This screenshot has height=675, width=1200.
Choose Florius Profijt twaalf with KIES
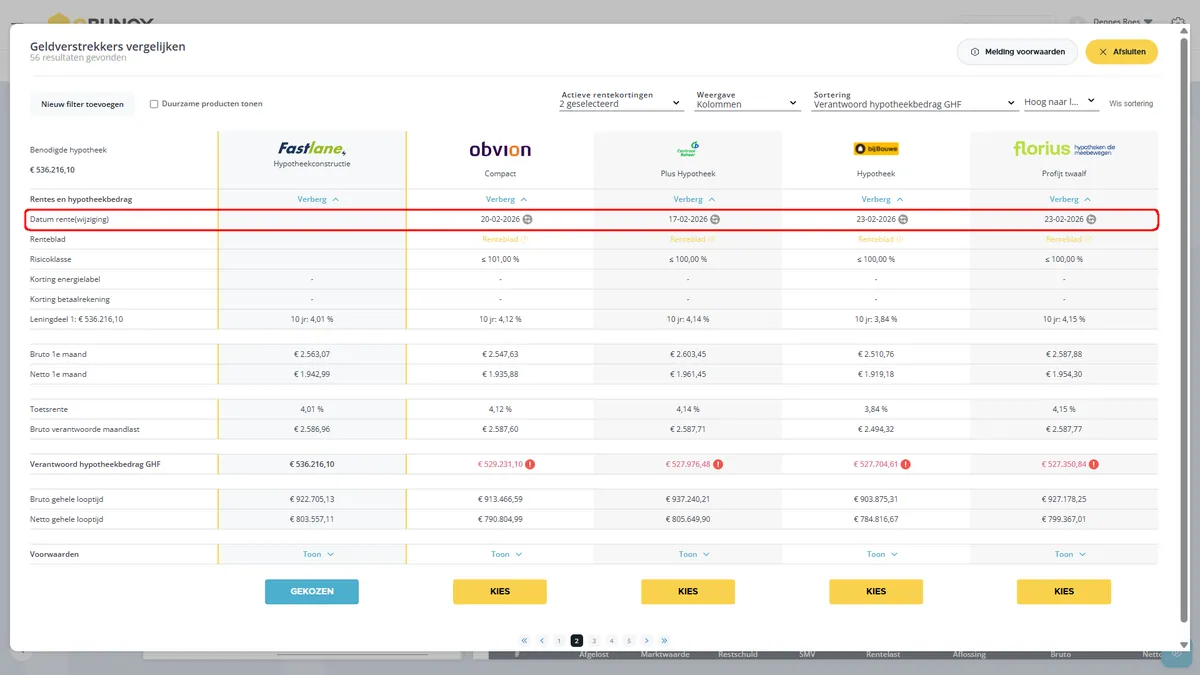1064,591
